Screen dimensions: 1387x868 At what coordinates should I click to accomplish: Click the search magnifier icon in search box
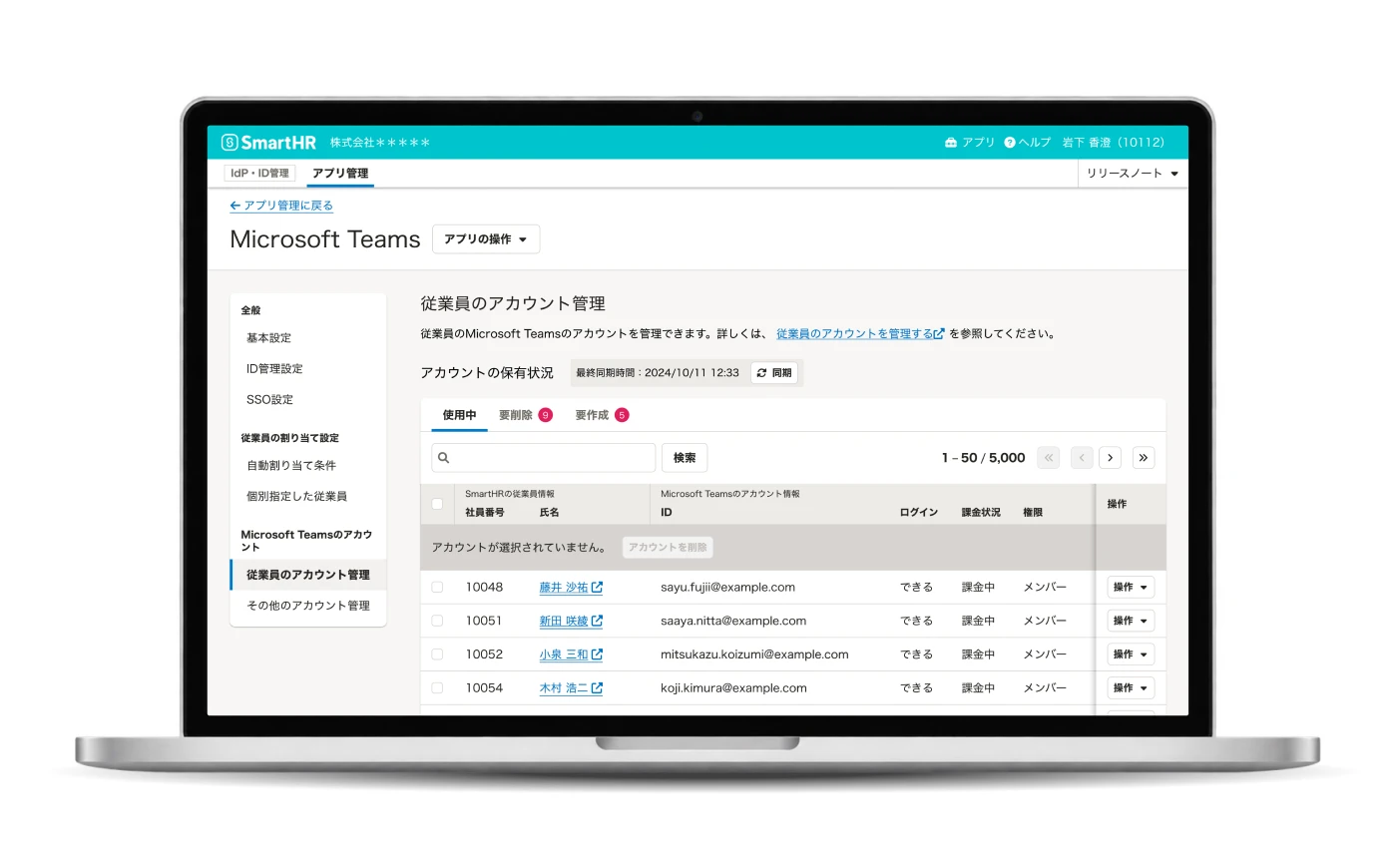pyautogui.click(x=444, y=458)
